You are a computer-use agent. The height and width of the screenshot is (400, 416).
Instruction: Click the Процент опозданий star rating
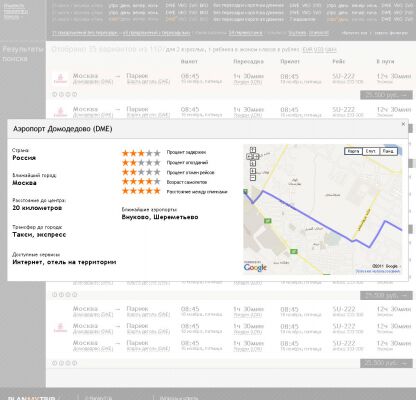pos(141,163)
